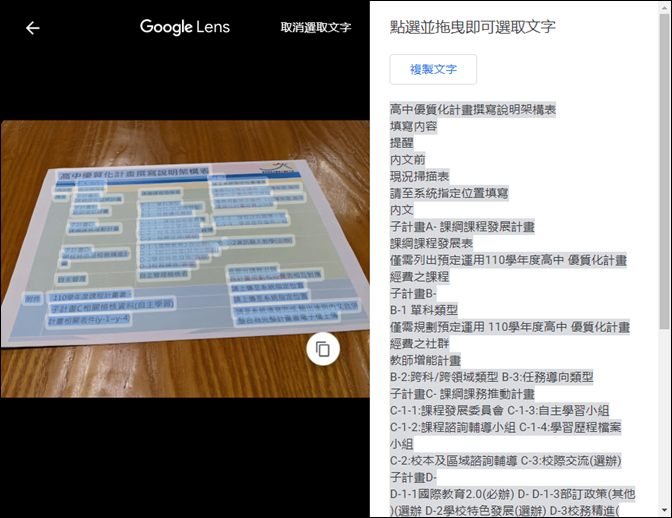Screen dimensions: 672x518
Task: Click the document photo thumbnail
Action: [185, 259]
